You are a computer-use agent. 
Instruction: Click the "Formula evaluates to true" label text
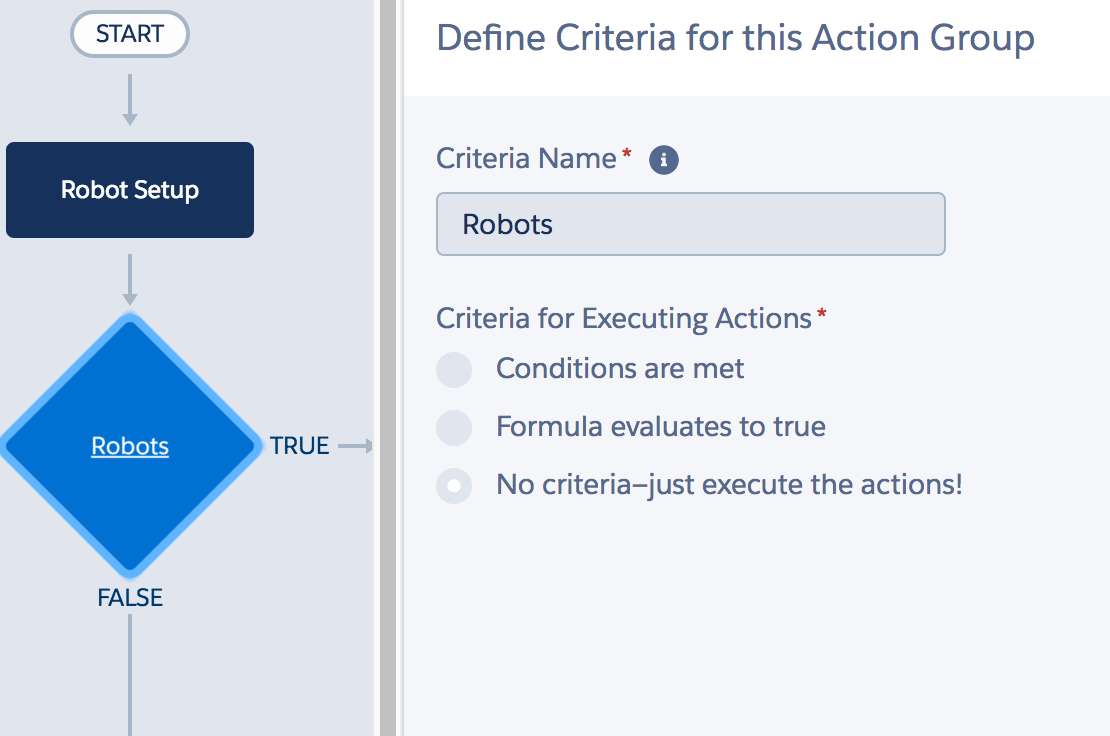[660, 427]
